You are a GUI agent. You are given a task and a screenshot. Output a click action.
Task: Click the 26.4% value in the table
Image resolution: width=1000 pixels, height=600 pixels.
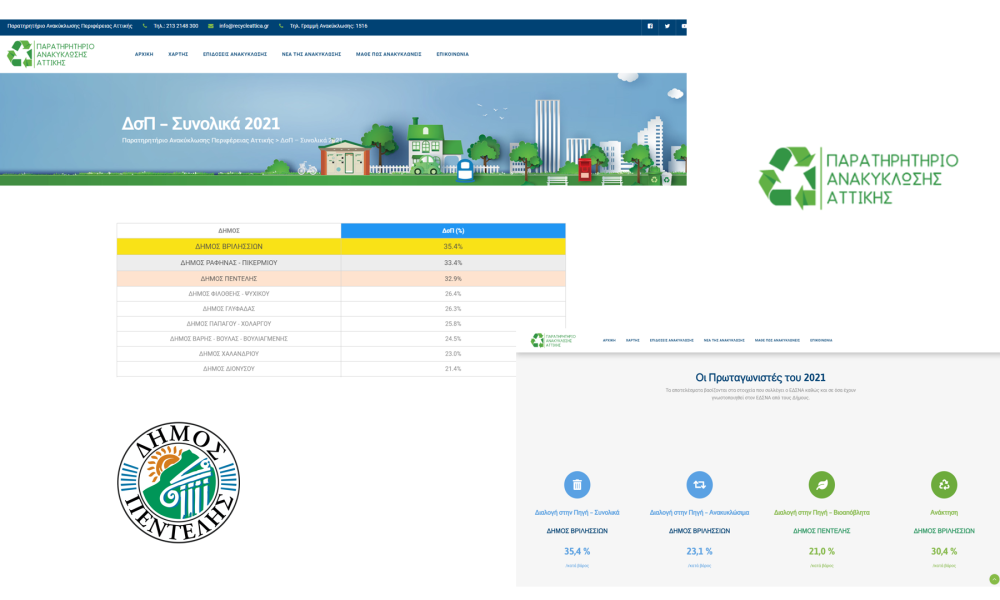tap(453, 294)
